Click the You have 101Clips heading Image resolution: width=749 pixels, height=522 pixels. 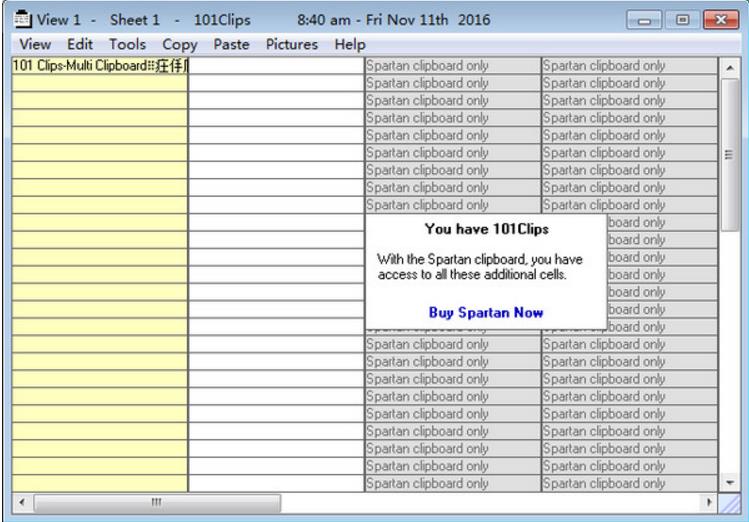486,229
